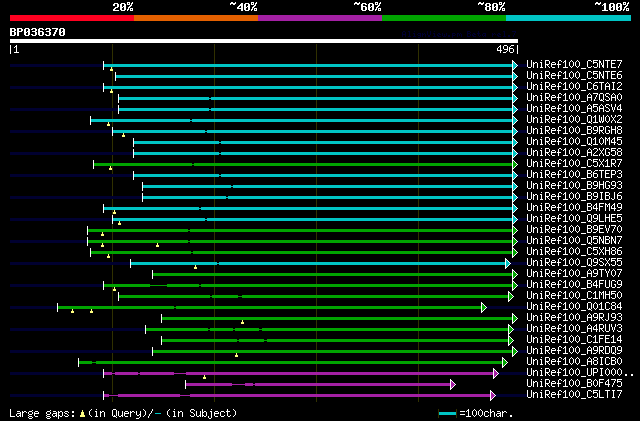Click the green arrowhead ending the Q01C84 alignment
Viewport: 640px width, 421px height.
(x=484, y=307)
